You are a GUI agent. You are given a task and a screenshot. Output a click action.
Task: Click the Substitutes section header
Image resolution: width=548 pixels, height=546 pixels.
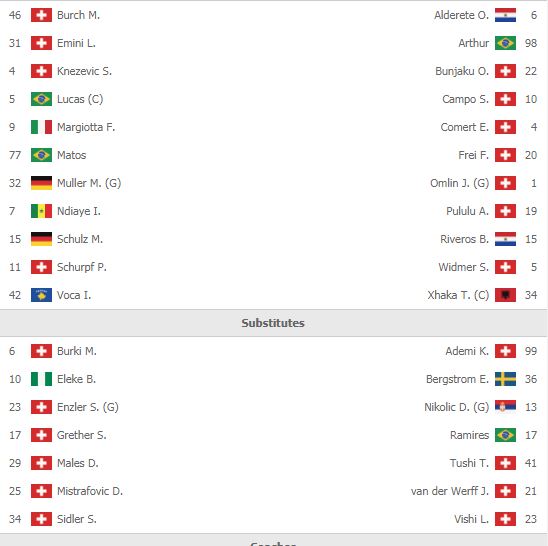[x=273, y=323]
